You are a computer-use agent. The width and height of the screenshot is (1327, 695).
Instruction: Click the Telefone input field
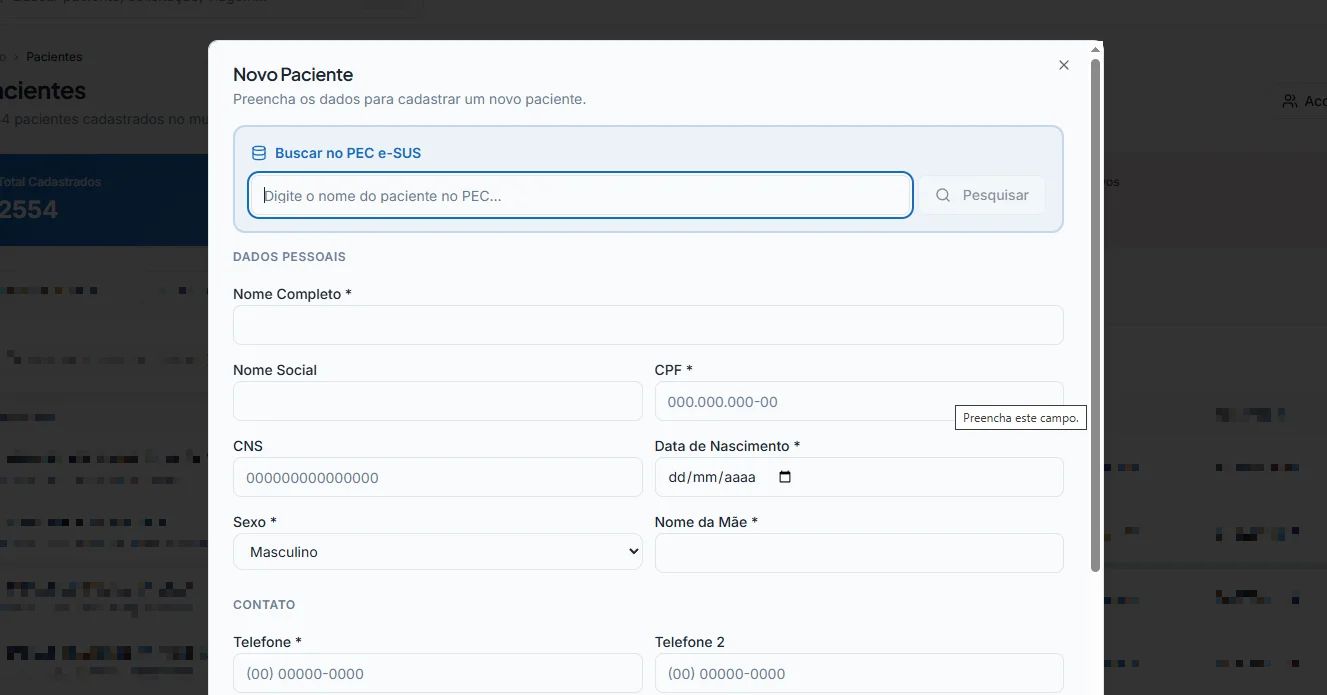tap(438, 673)
